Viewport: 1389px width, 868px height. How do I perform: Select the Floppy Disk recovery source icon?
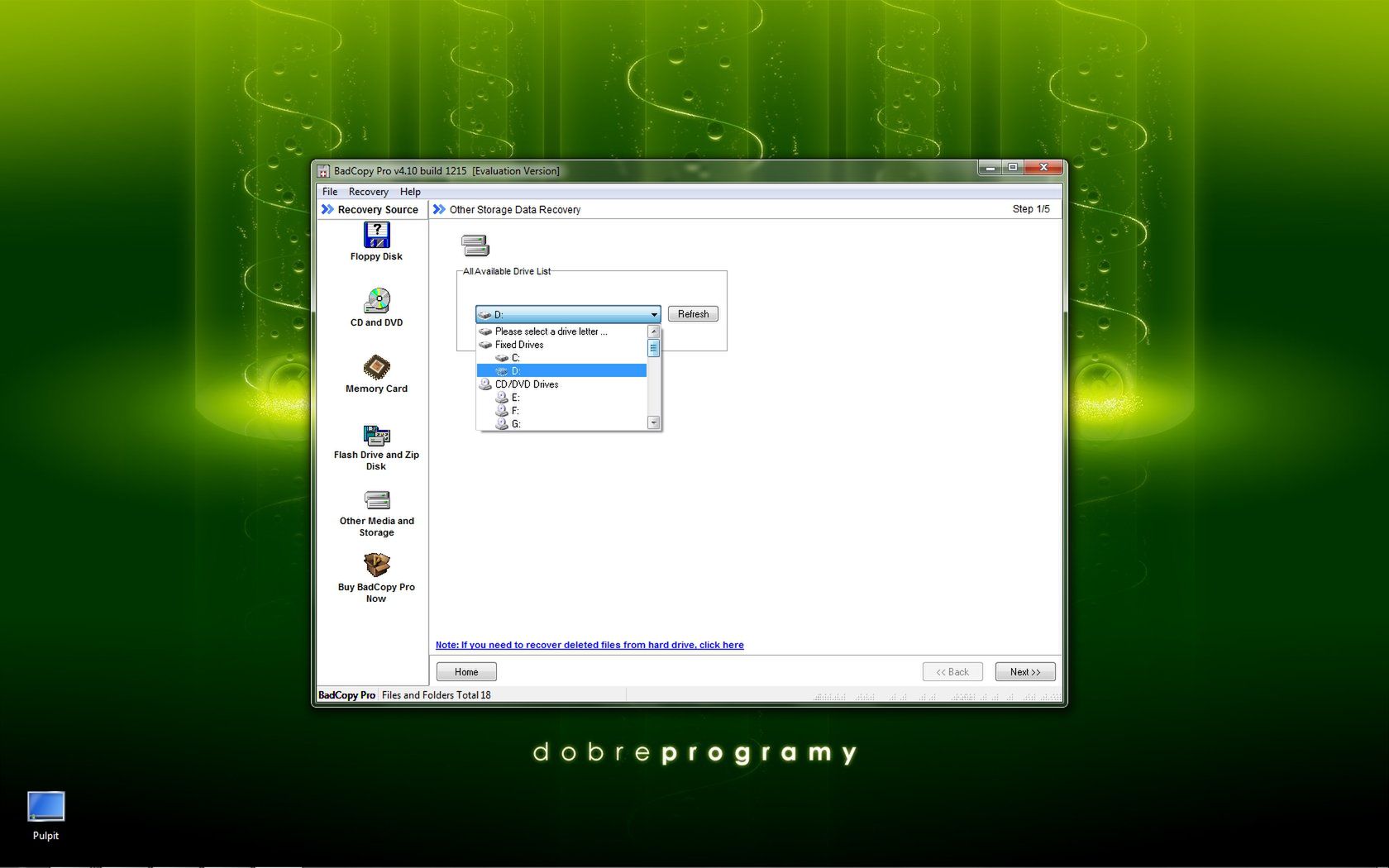376,236
